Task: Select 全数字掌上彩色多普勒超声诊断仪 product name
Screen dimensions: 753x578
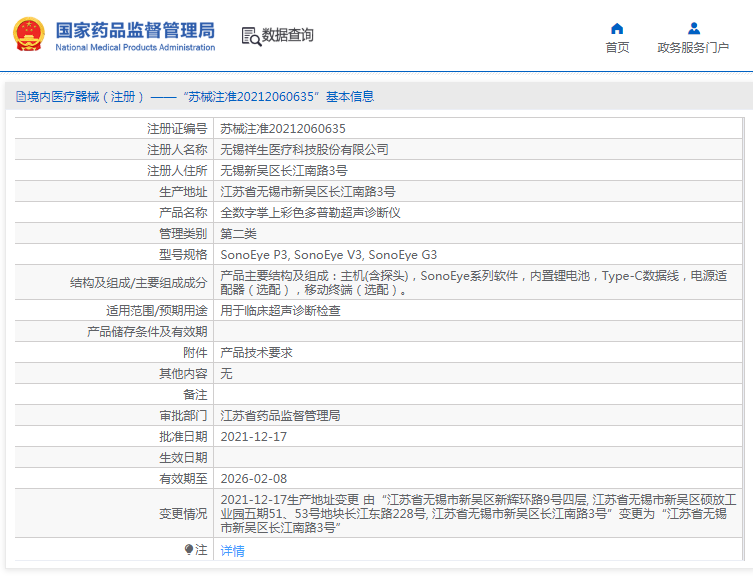Action: click(310, 213)
